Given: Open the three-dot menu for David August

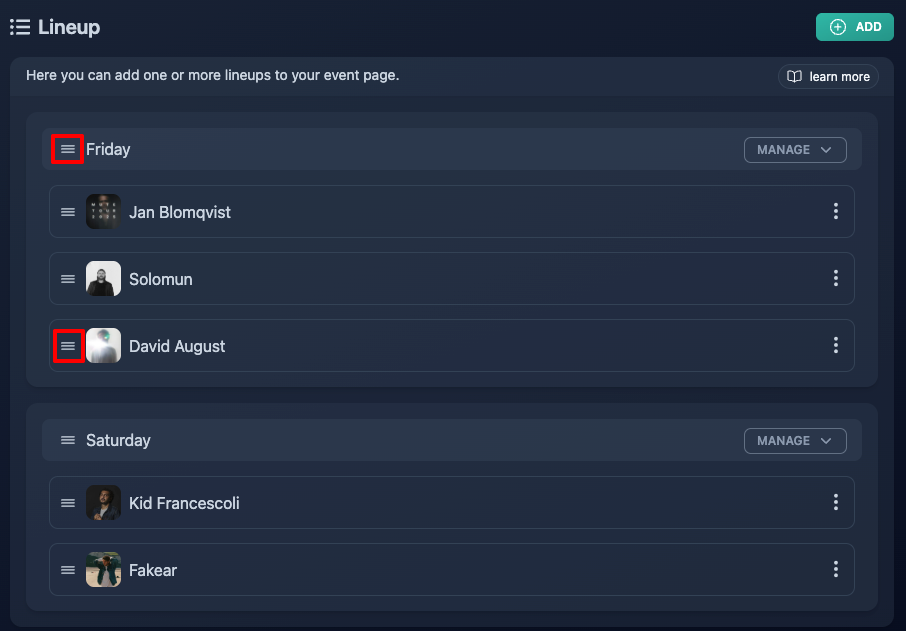Looking at the screenshot, I should point(836,346).
